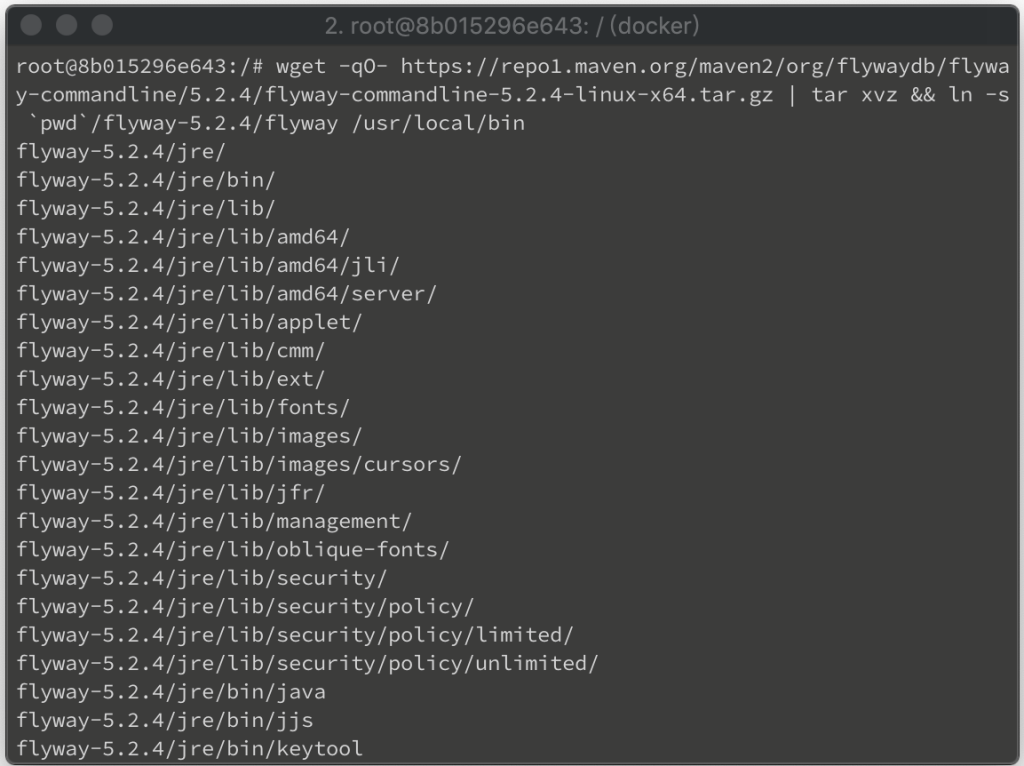This screenshot has height=766, width=1024.
Task: Click the jre/lib/amd64/server/ output line
Action: (x=226, y=294)
